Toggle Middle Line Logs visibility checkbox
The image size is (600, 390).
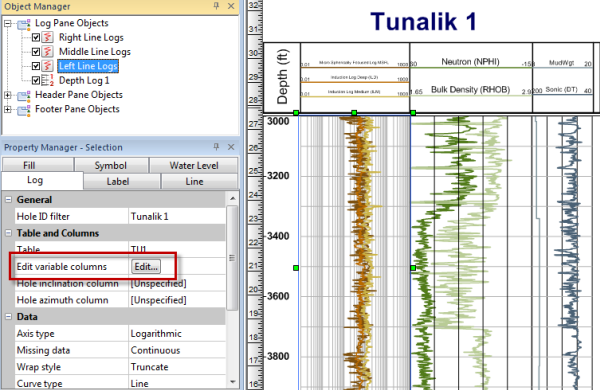(36, 52)
